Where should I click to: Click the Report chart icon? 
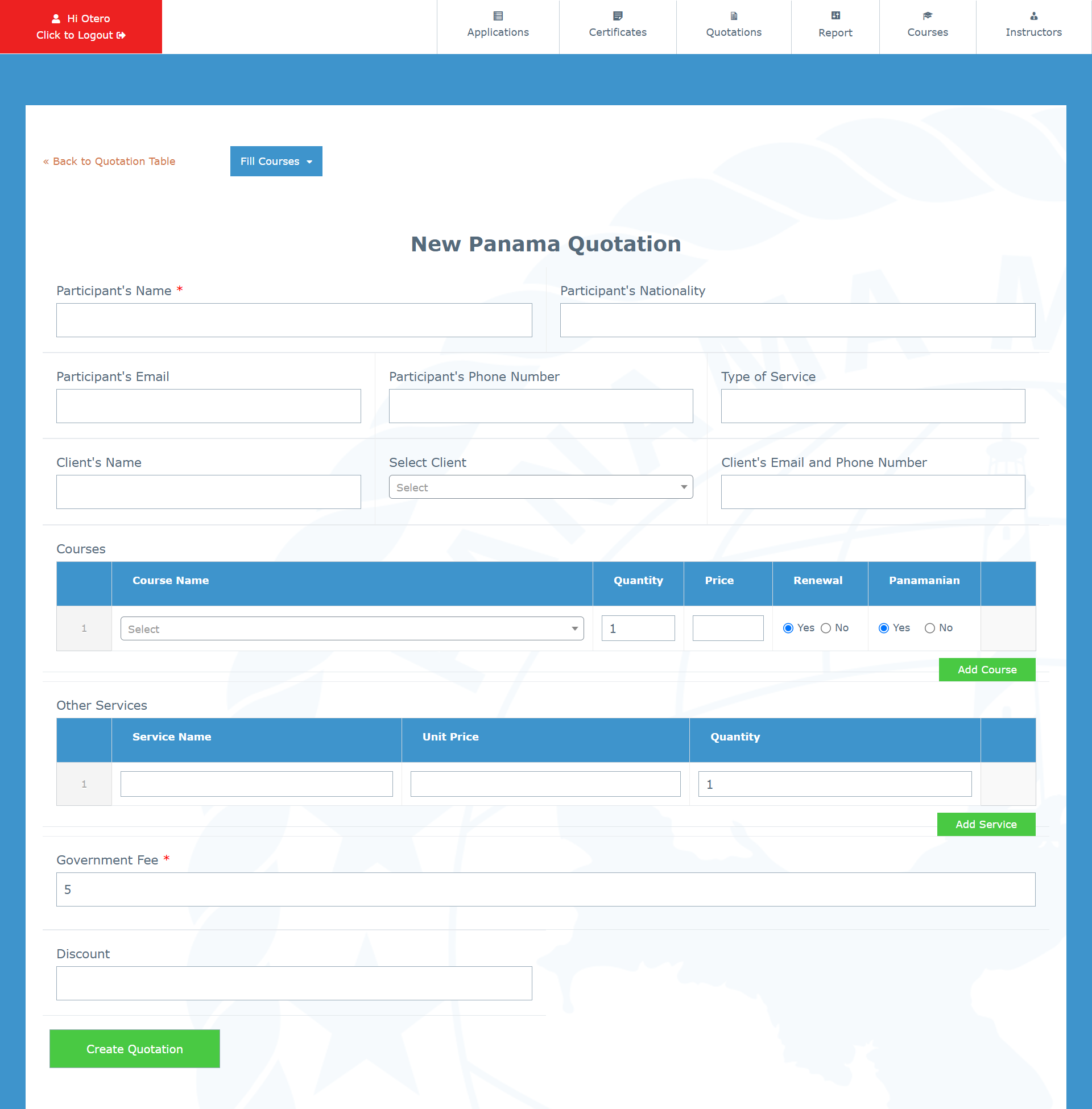point(835,16)
